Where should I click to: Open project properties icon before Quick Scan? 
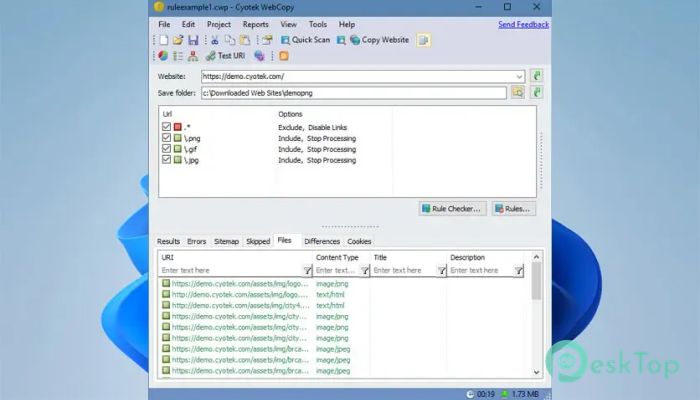pos(267,40)
